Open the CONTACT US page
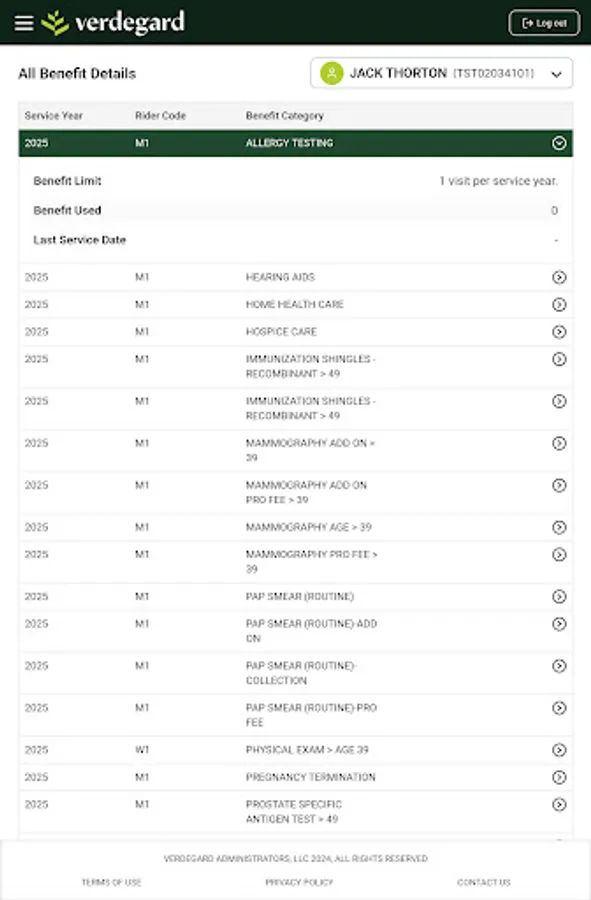 coord(483,883)
